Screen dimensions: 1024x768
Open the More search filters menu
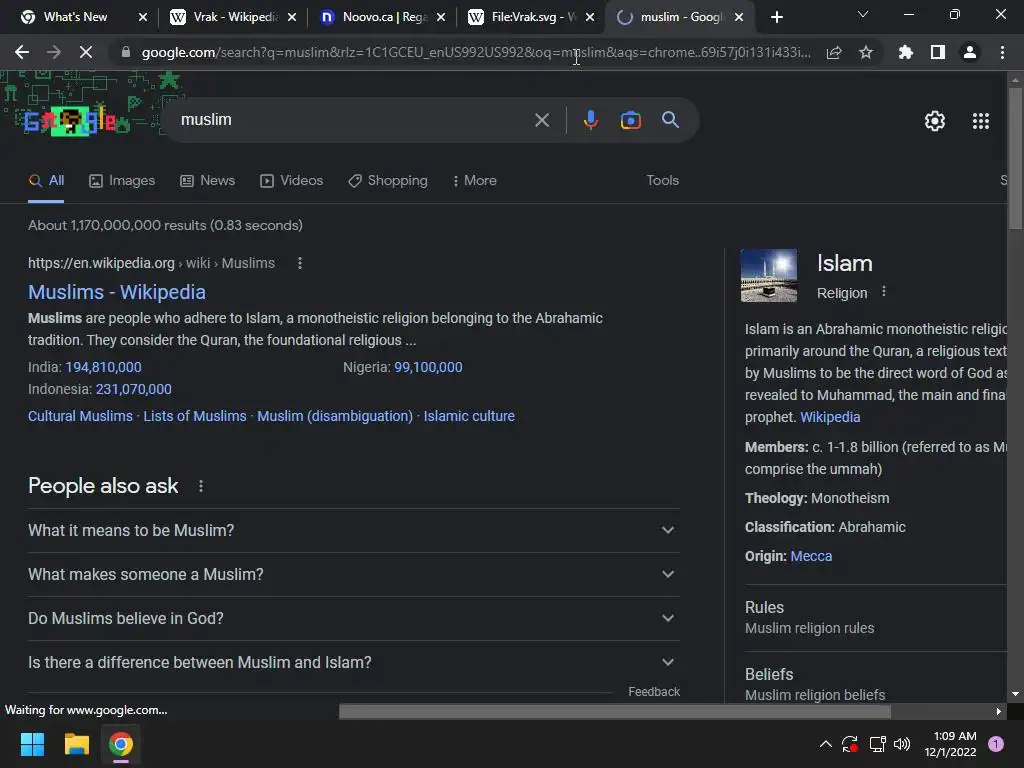tap(475, 181)
